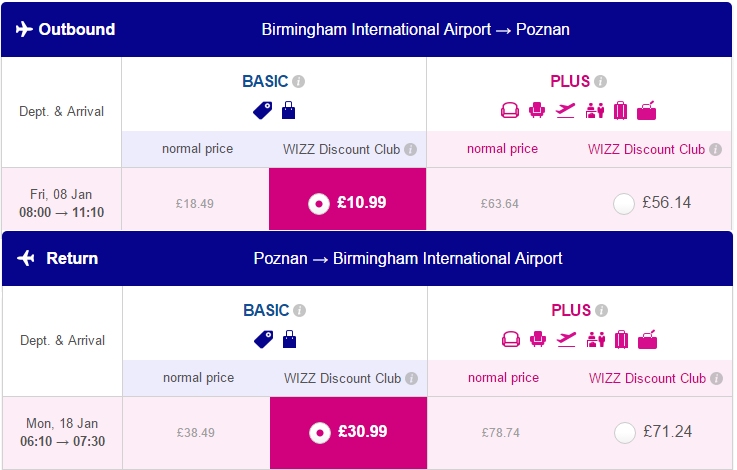Viewport: 737px width, 470px height.
Task: Click return PLUS small handbag icon
Action: (x=647, y=340)
